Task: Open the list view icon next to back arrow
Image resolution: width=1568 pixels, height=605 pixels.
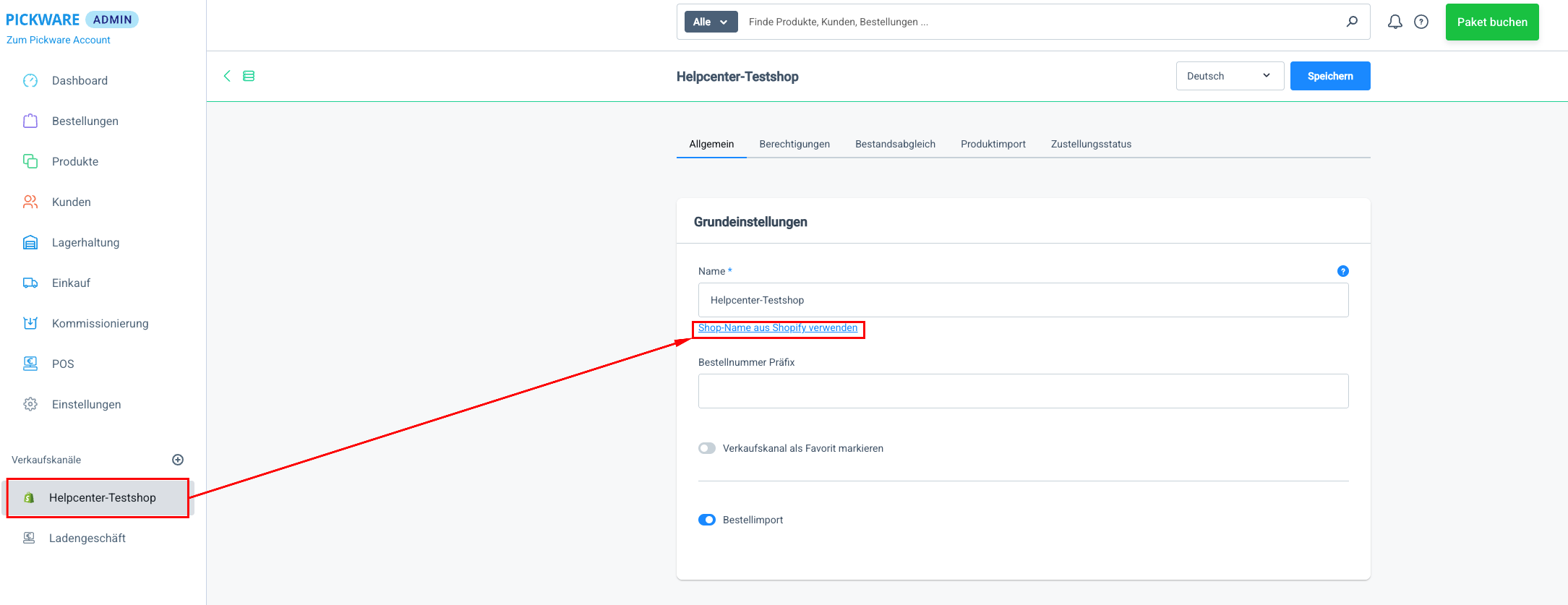Action: (x=249, y=76)
